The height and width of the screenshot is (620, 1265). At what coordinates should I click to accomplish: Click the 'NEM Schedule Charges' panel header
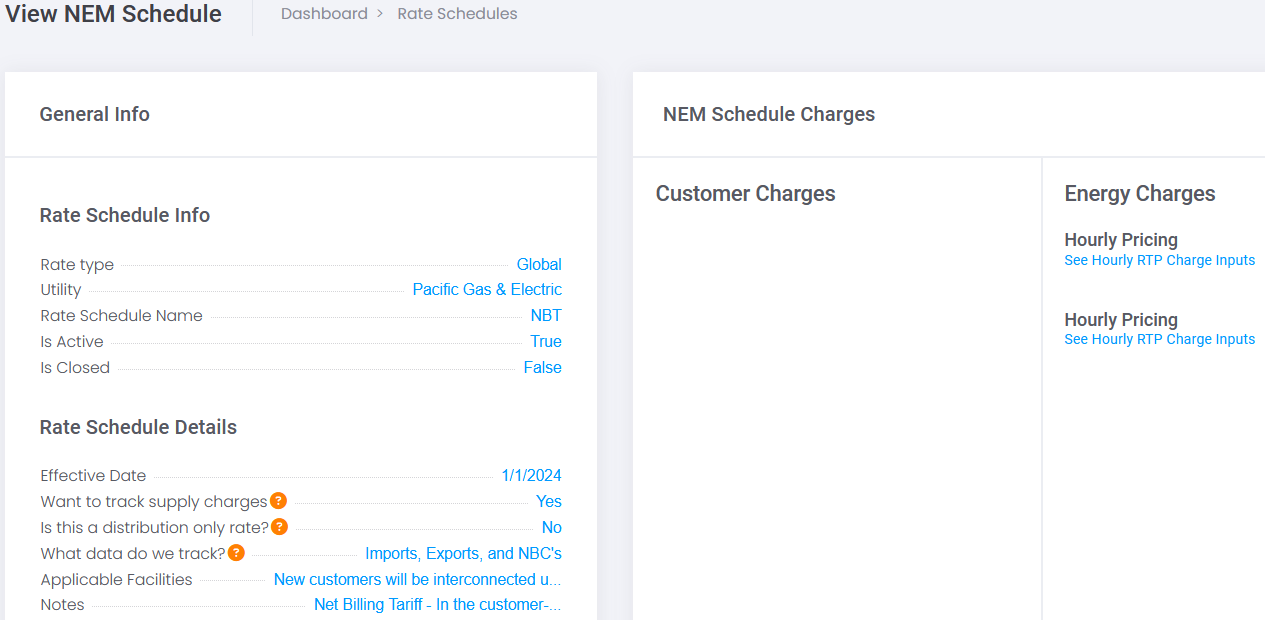click(x=768, y=114)
